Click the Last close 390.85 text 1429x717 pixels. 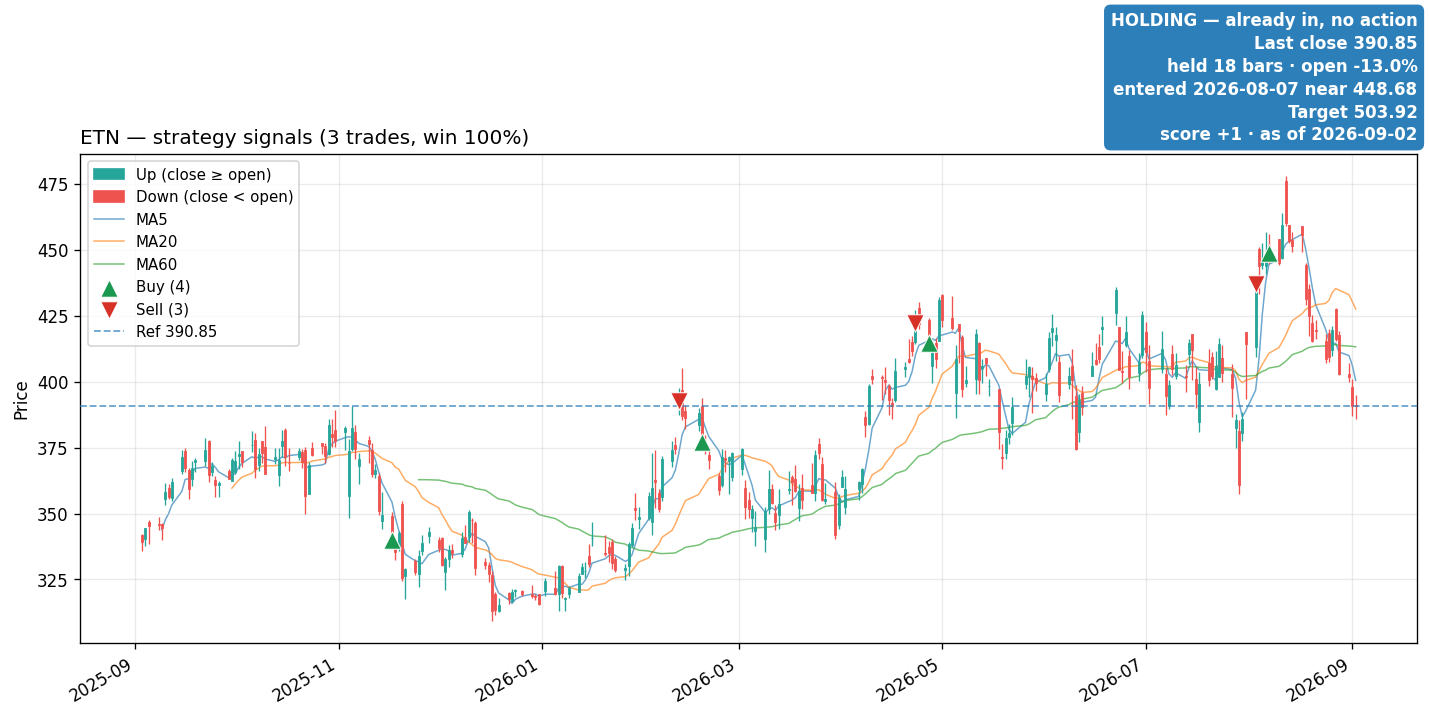tap(1335, 43)
